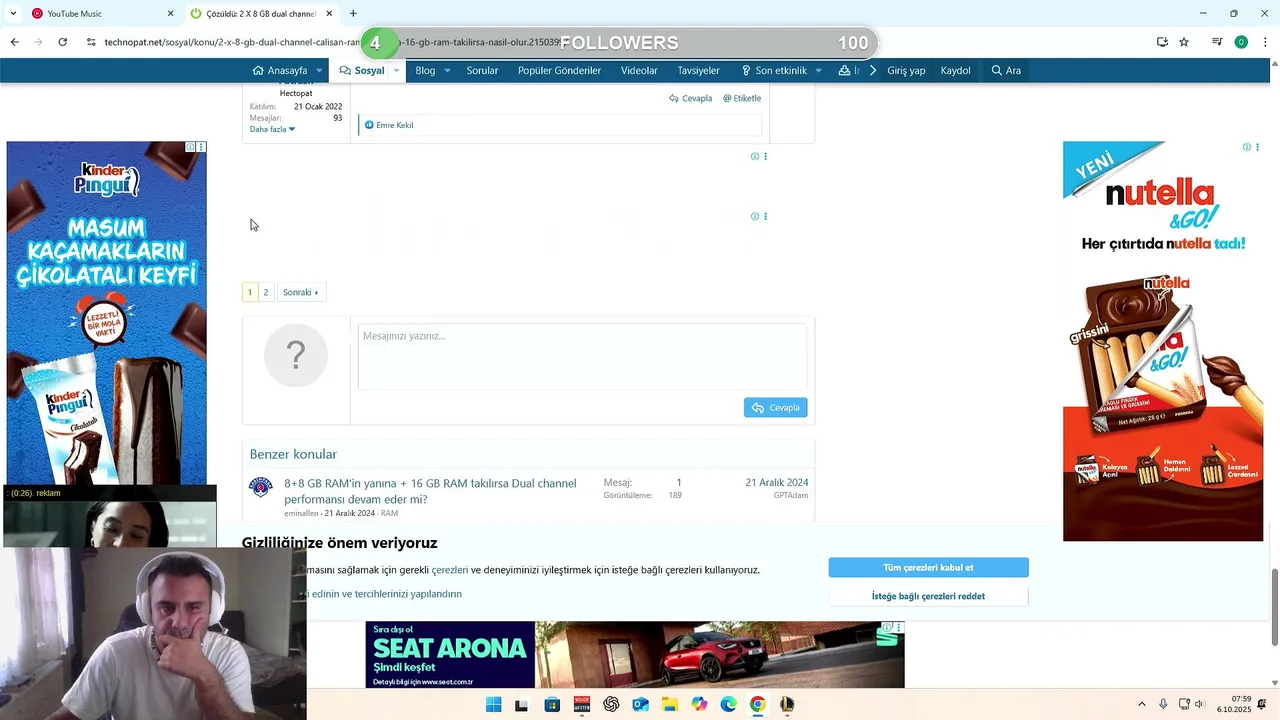Open media control icon in Chrome toolbar
Viewport: 1280px width, 720px height.
pos(1216,42)
